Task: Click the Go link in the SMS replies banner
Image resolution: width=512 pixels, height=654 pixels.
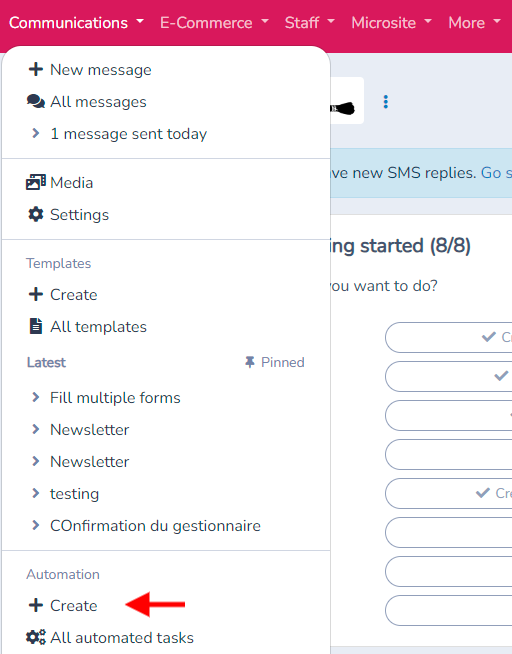Action: (491, 173)
